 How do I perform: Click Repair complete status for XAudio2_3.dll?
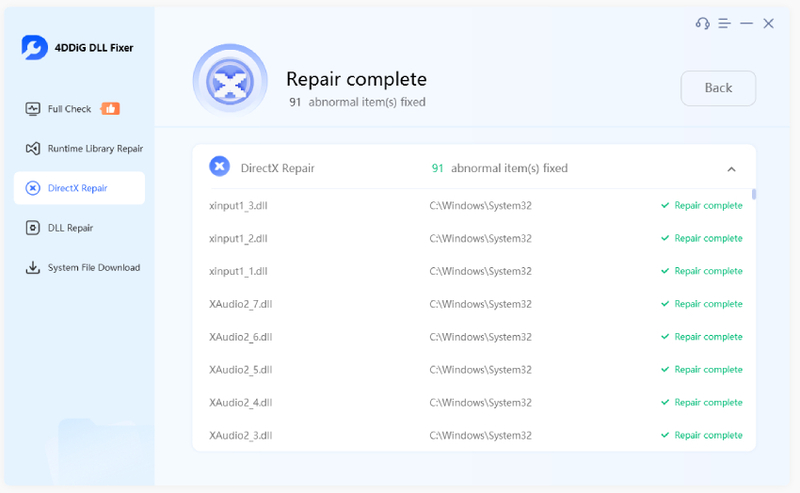point(702,435)
